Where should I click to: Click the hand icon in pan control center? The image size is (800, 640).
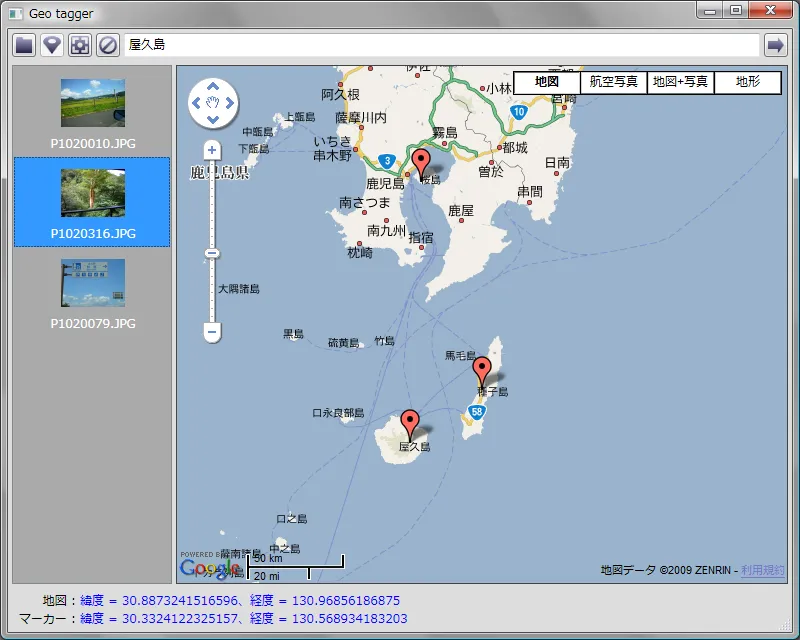point(213,102)
